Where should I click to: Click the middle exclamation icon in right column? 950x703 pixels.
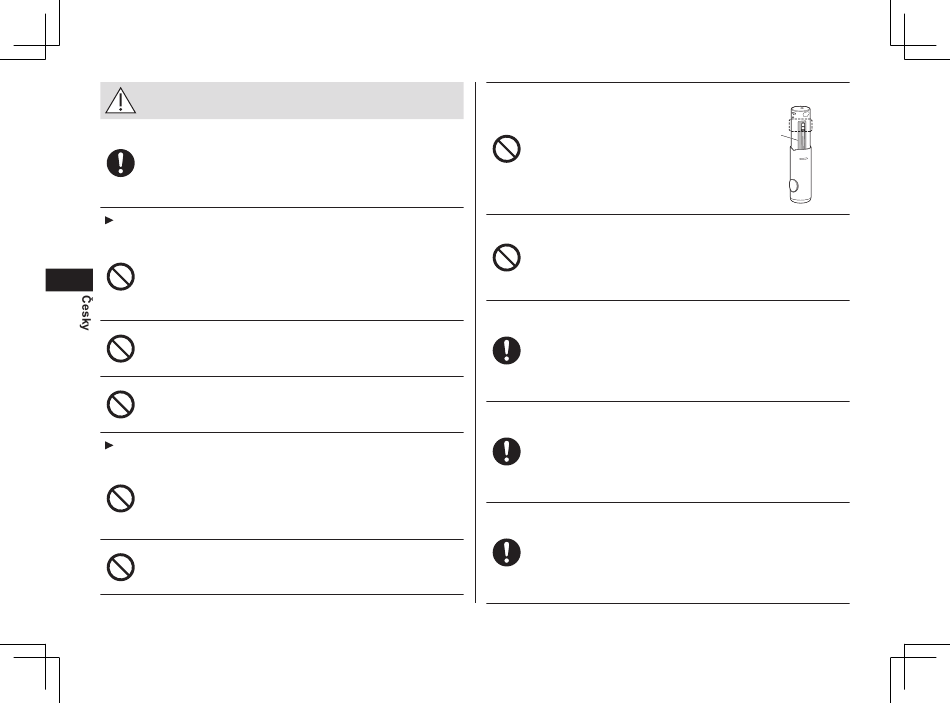tap(507, 451)
